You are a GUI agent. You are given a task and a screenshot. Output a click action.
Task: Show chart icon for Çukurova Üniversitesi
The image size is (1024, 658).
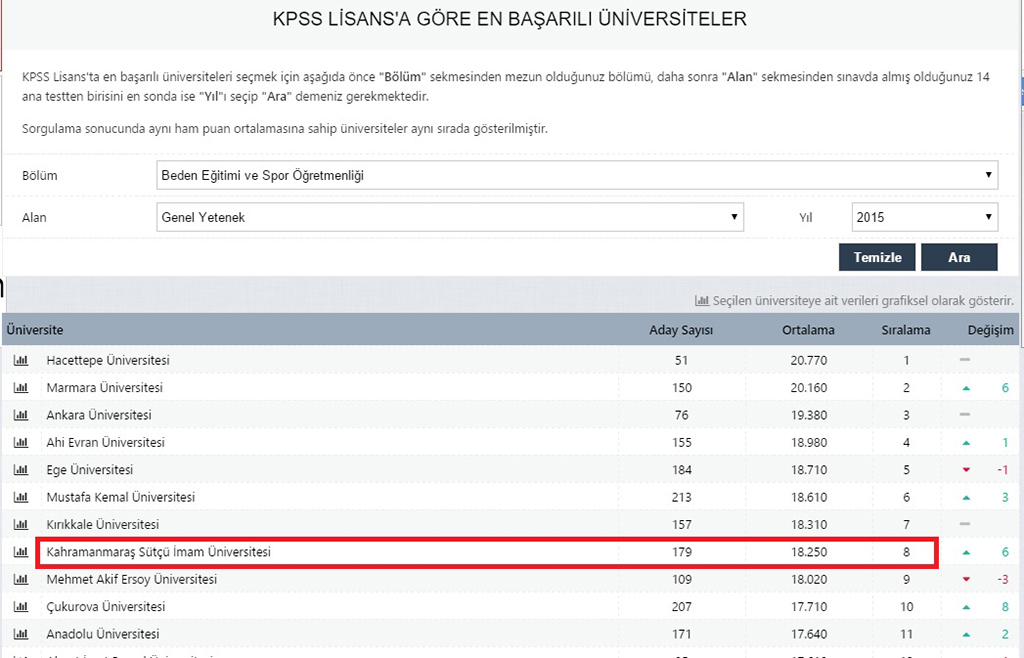coord(20,607)
